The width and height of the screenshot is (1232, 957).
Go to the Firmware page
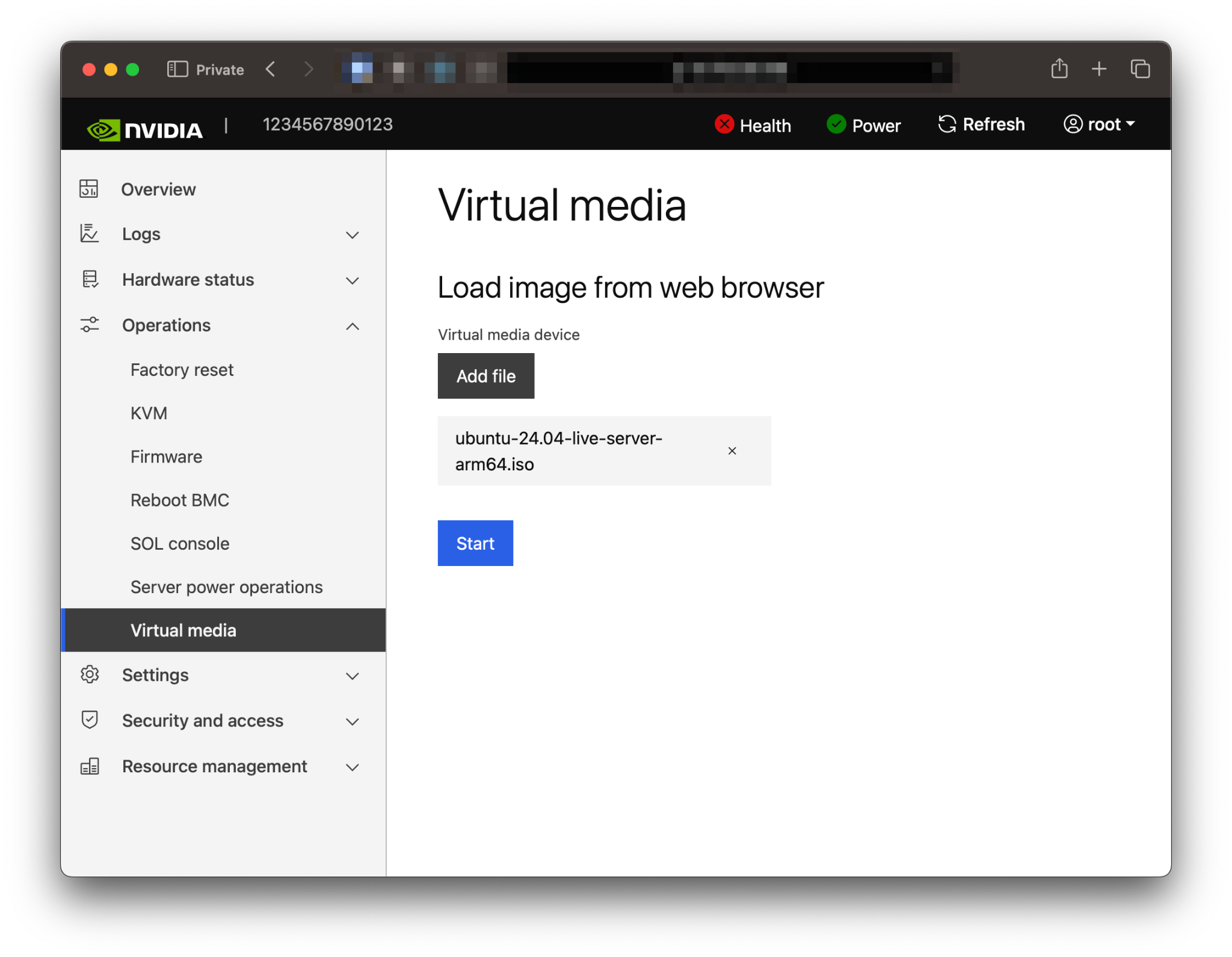(166, 457)
